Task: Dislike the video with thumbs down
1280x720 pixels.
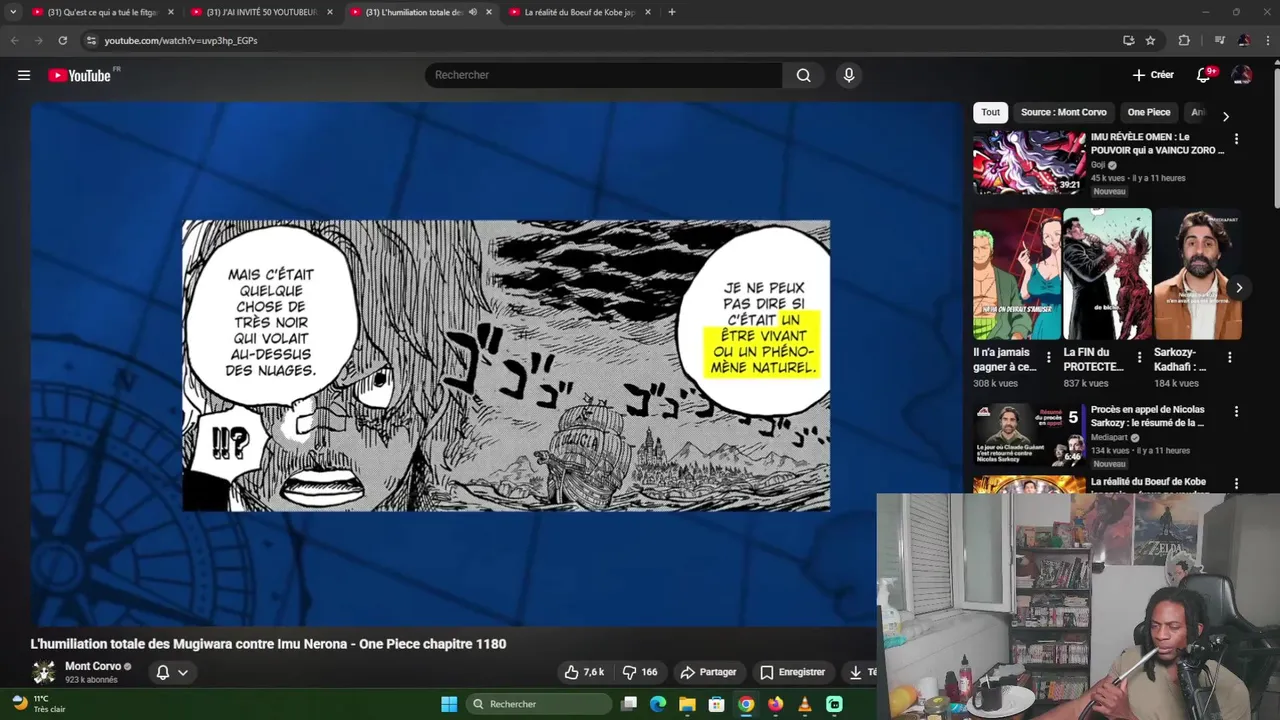Action: click(x=640, y=672)
